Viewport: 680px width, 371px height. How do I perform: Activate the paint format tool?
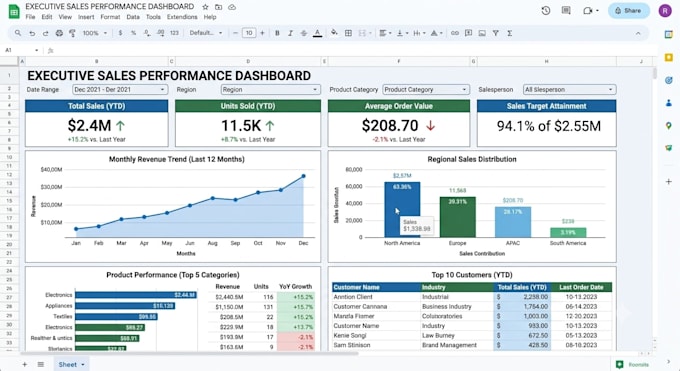coord(72,33)
